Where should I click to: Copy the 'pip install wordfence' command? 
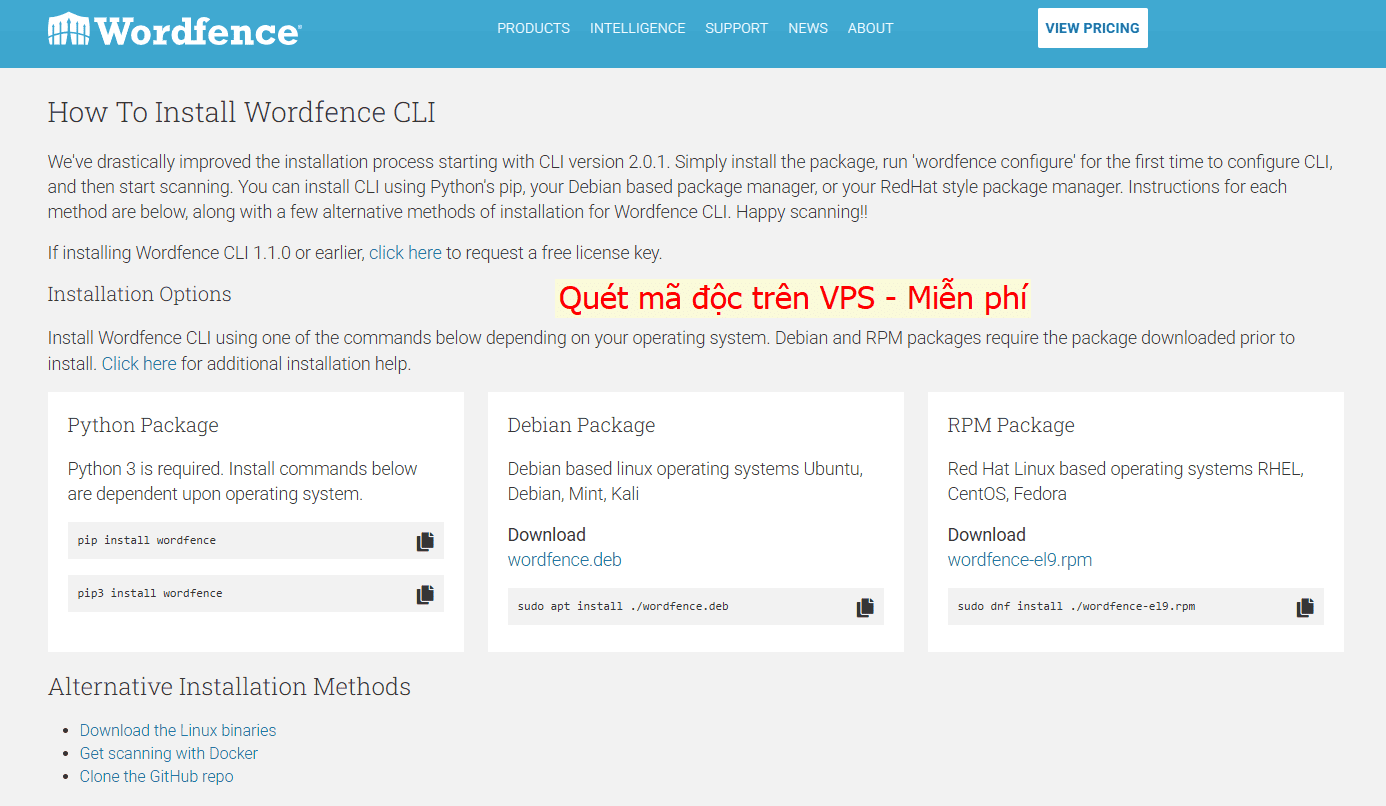pos(425,542)
